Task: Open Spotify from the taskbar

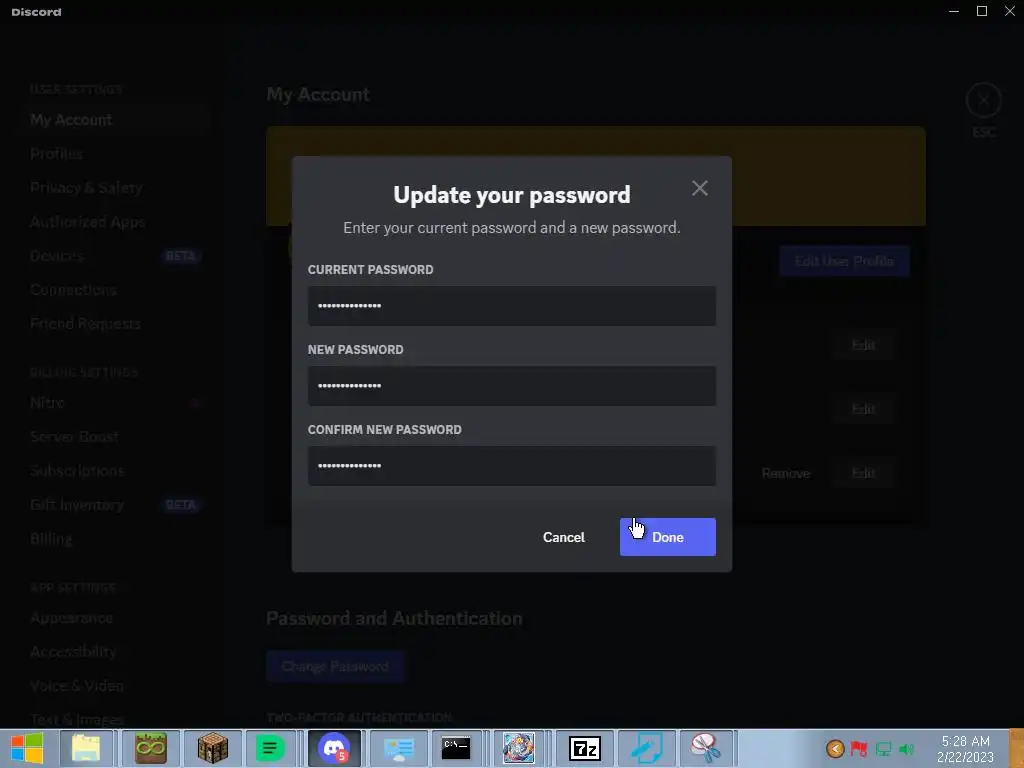Action: point(270,748)
